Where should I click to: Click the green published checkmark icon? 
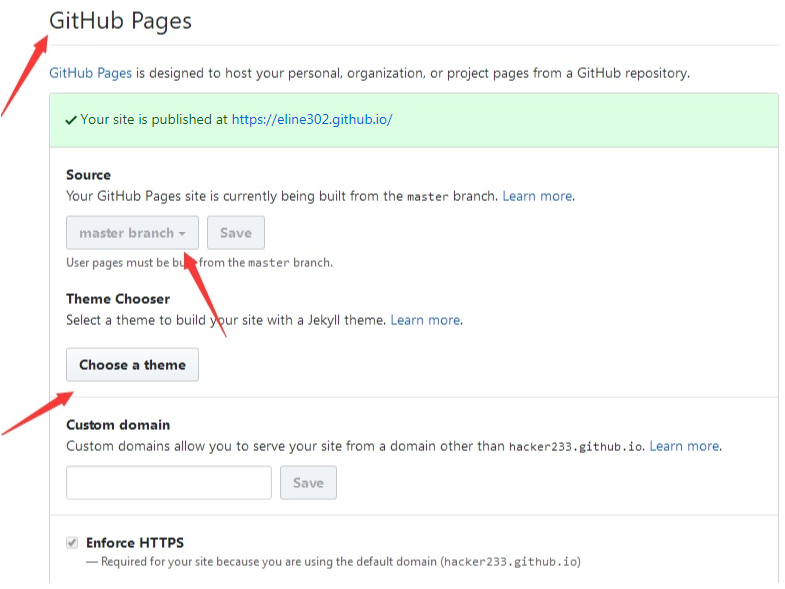[71, 120]
